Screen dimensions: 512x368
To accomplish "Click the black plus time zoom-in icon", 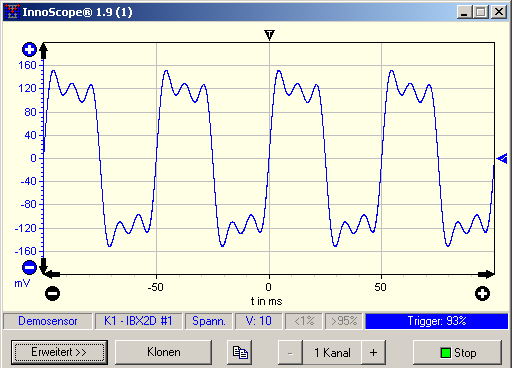I will [x=482, y=293].
